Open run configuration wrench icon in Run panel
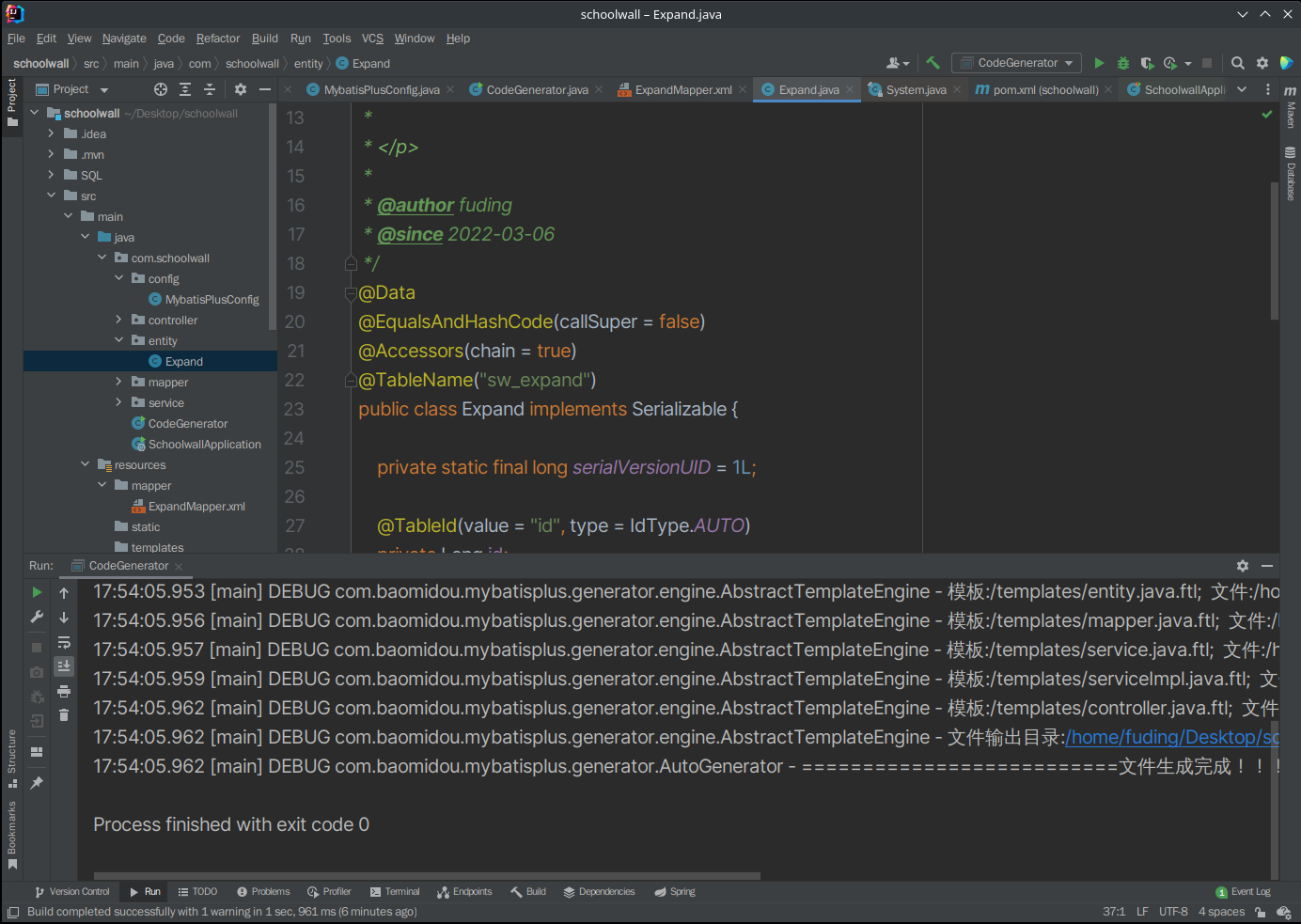This screenshot has width=1301, height=924. [37, 618]
